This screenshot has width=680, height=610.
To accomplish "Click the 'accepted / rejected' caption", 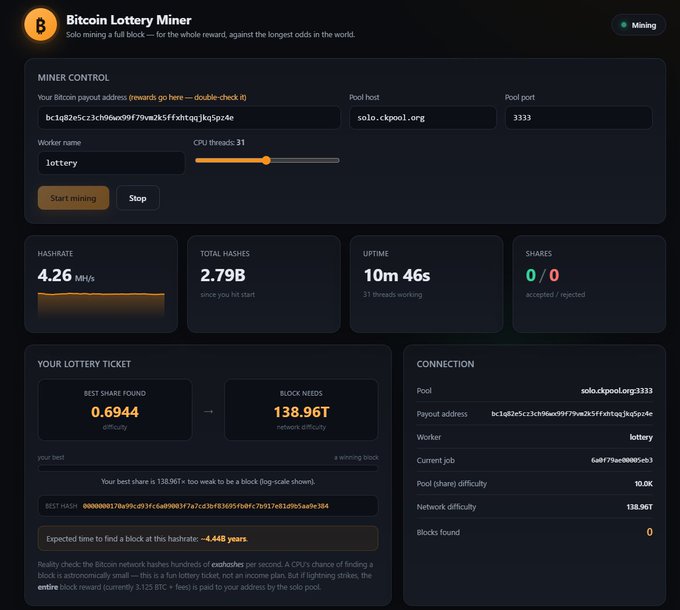I will pos(555,294).
